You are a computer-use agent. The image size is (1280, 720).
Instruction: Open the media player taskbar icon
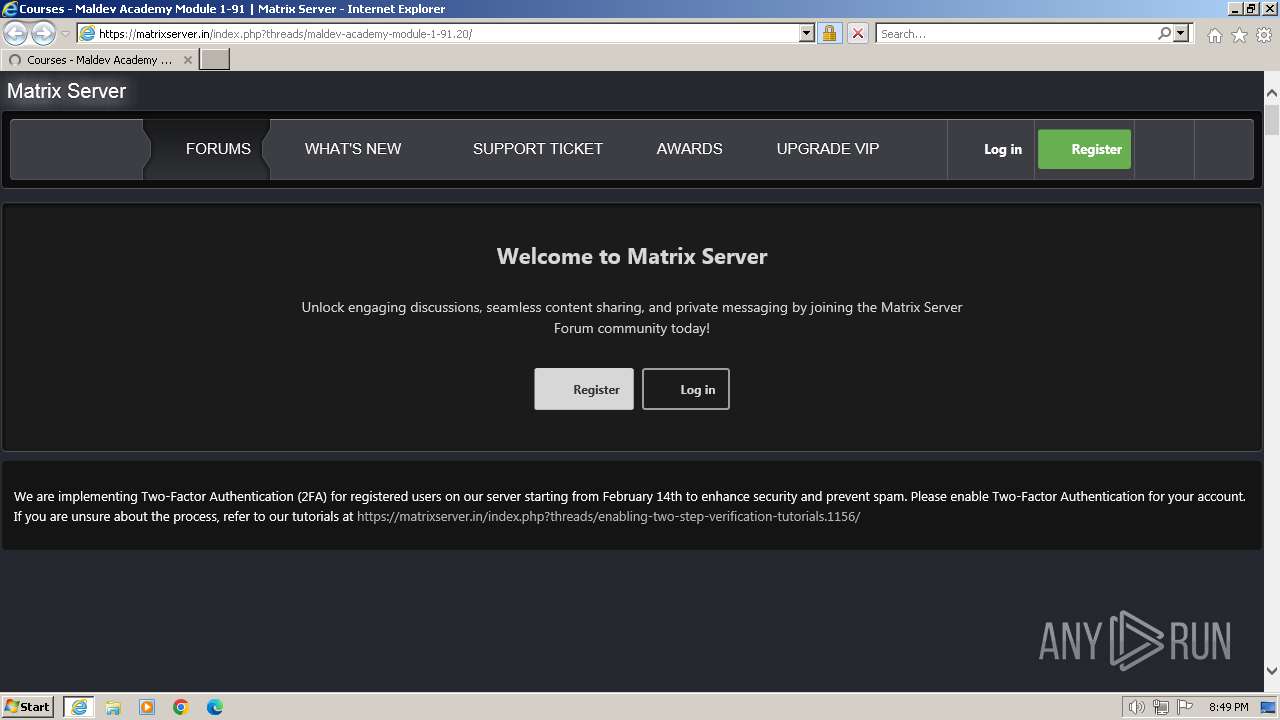pos(147,707)
